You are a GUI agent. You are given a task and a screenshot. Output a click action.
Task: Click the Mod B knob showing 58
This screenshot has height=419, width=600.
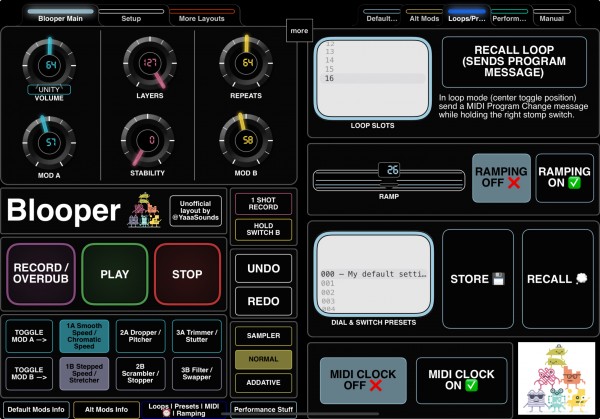coord(246,140)
